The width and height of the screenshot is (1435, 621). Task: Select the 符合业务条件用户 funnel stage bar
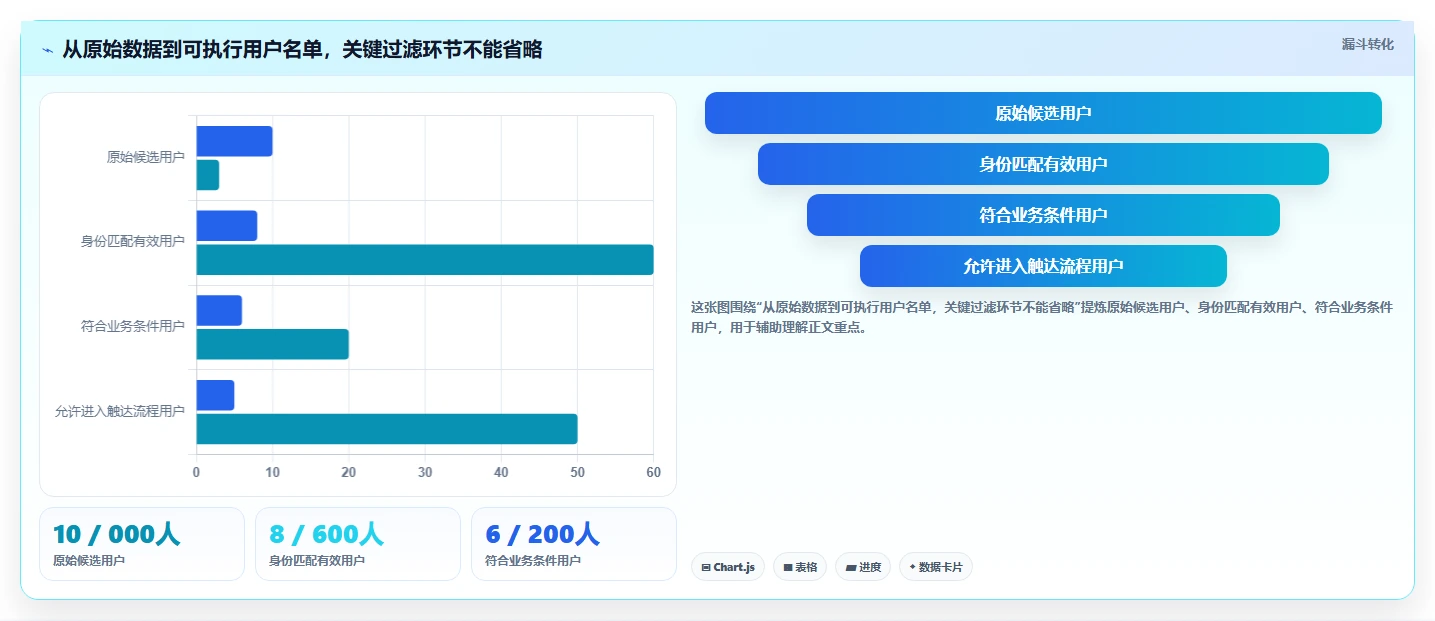pos(1043,215)
